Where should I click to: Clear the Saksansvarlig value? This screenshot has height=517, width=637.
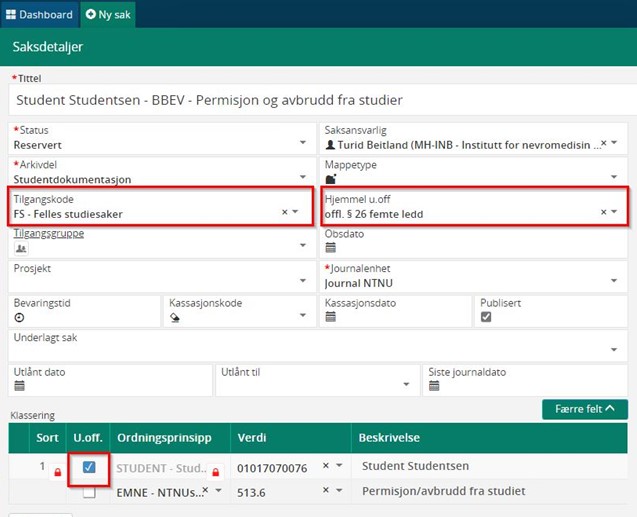[604, 143]
